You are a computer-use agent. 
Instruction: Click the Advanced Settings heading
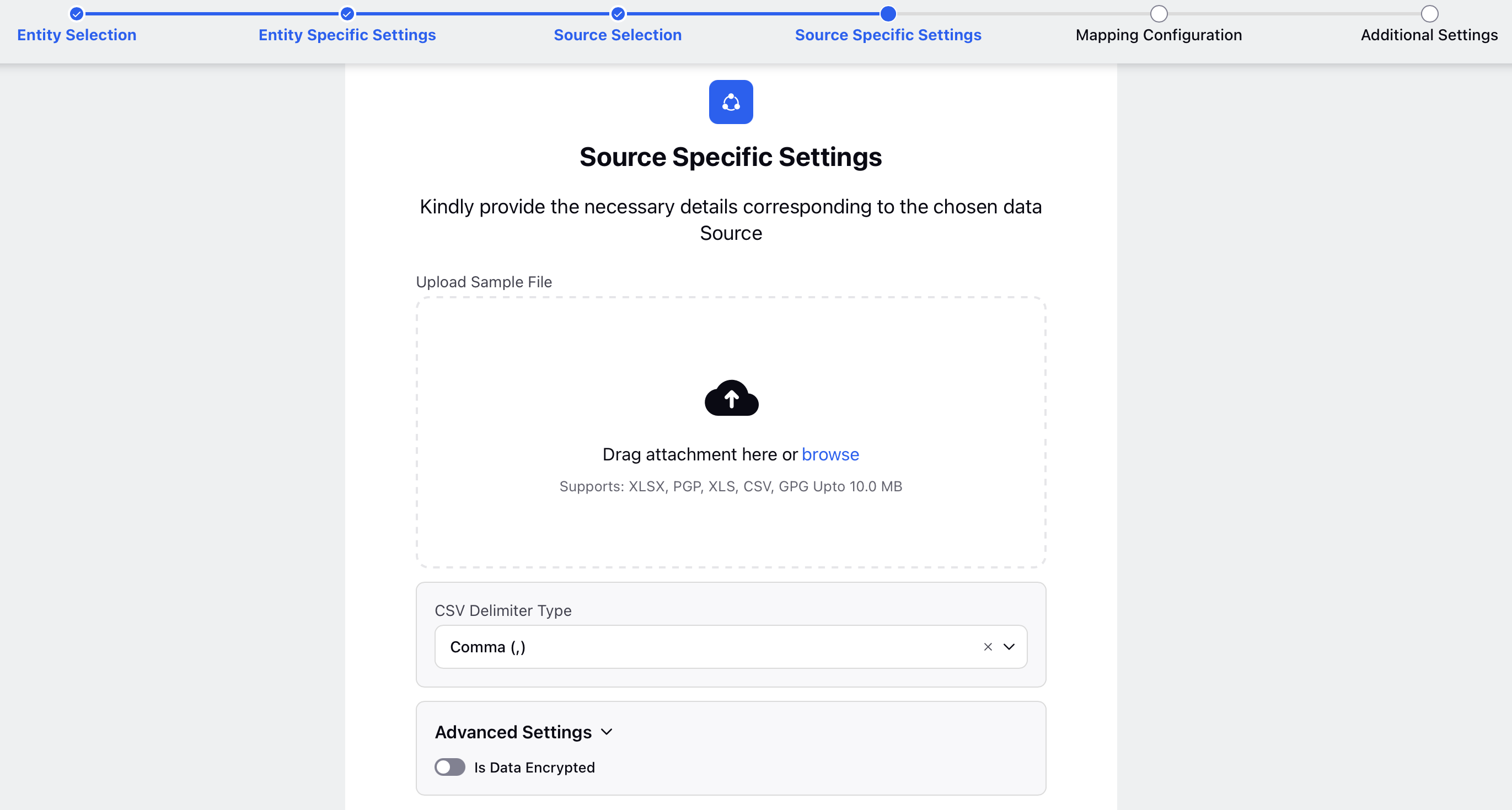pyautogui.click(x=513, y=732)
